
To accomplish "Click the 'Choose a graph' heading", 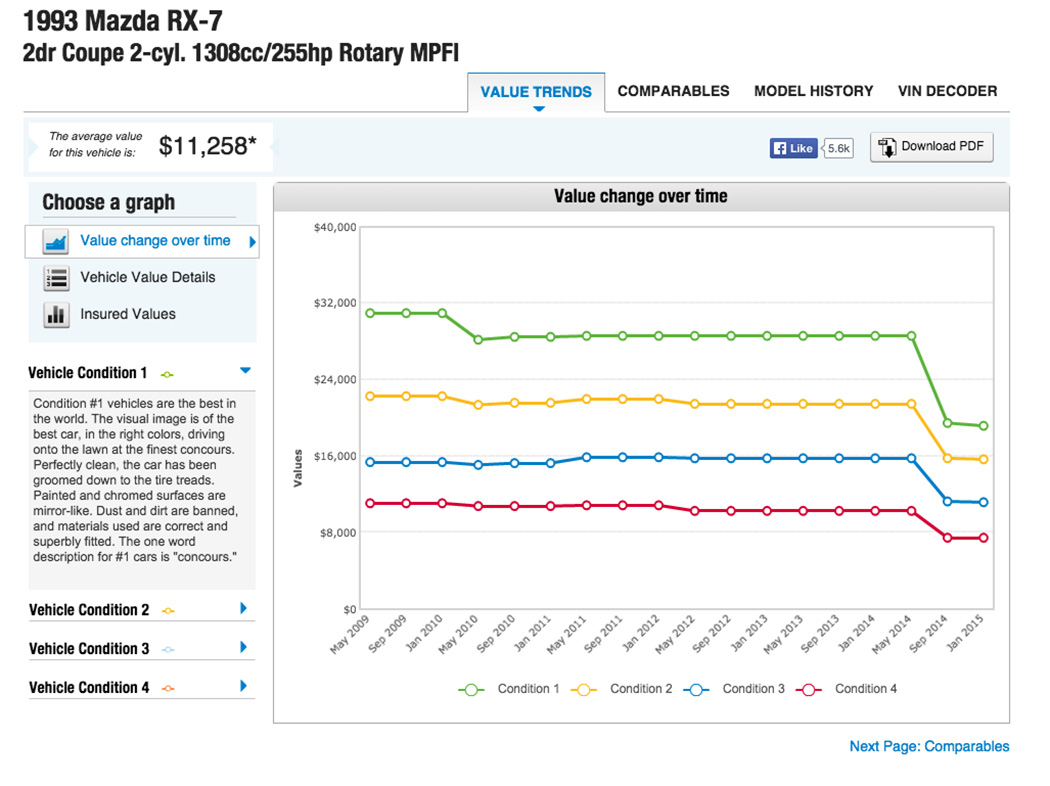I will point(108,202).
